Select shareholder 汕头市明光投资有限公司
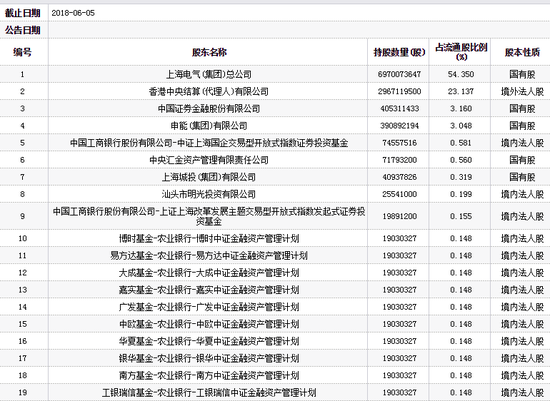Screen dimensions: 550x401 209,194
